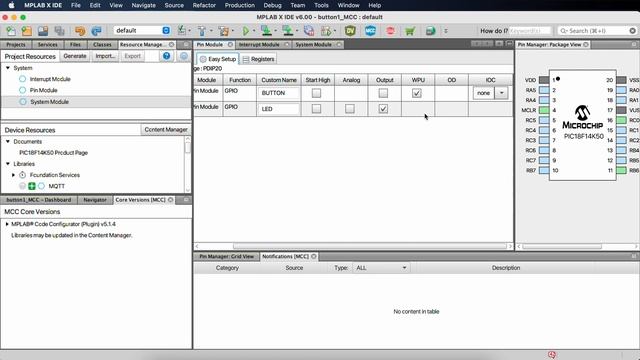
Task: Launch the blue MCC configurator icon
Action: coord(370,31)
